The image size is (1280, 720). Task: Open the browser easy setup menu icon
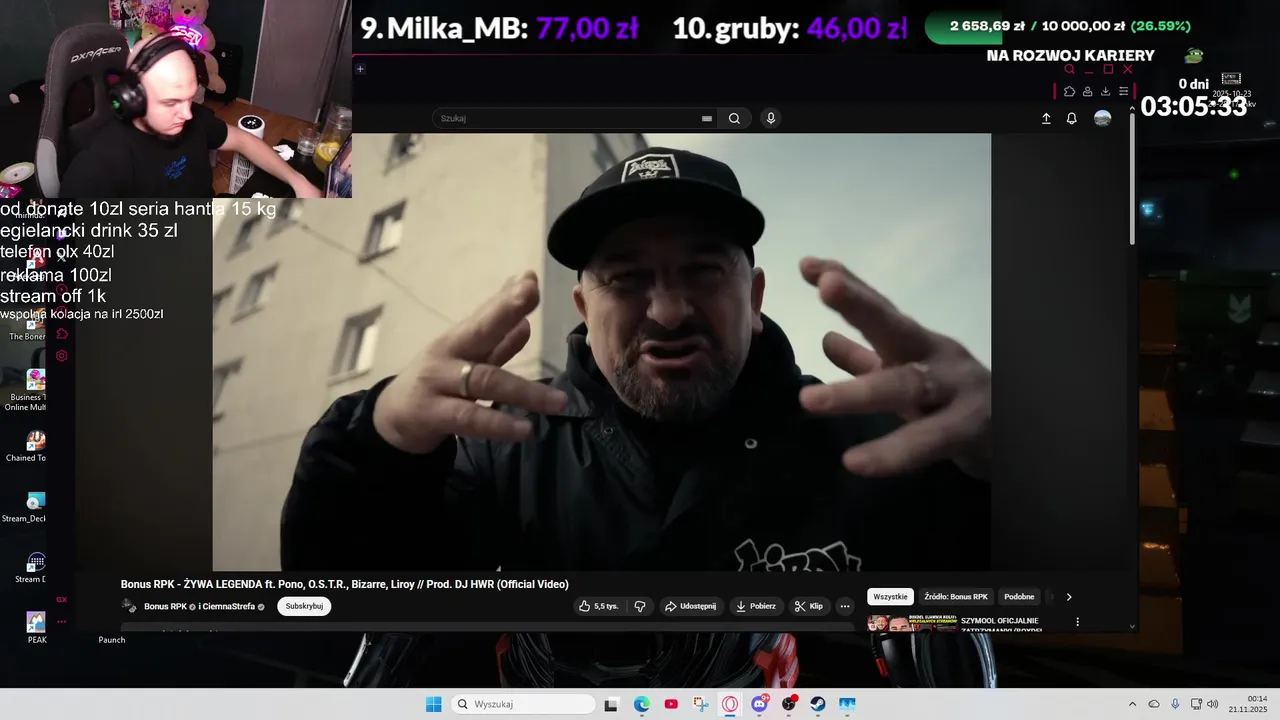(1123, 92)
